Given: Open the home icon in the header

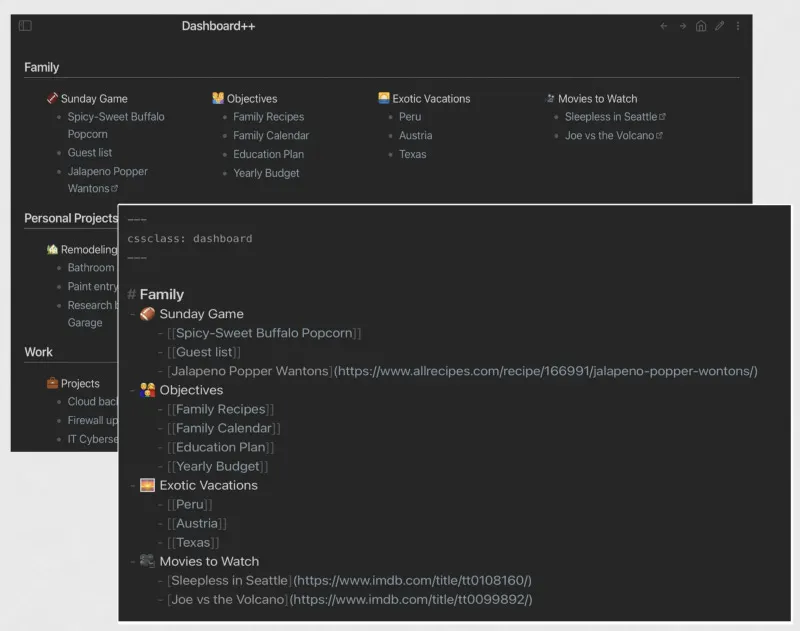Looking at the screenshot, I should [x=701, y=26].
